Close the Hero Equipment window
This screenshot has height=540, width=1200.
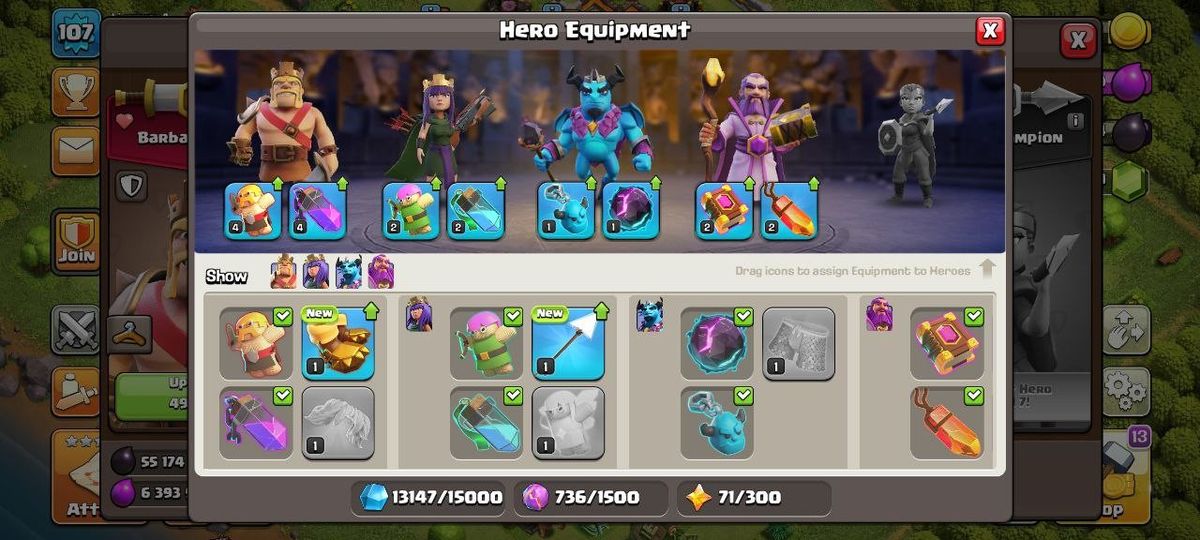[x=990, y=31]
